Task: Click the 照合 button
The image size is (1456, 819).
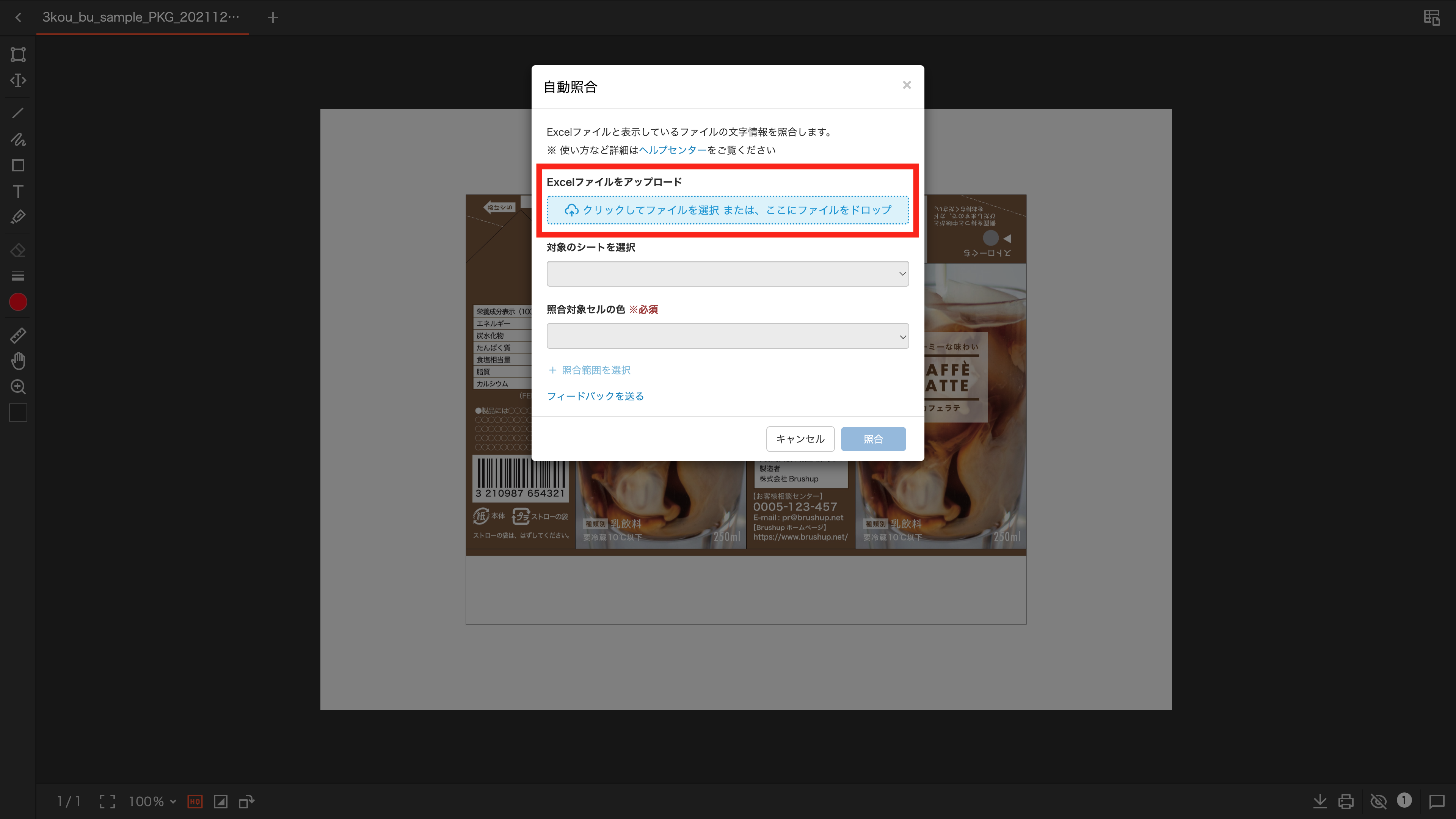Action: pyautogui.click(x=873, y=439)
